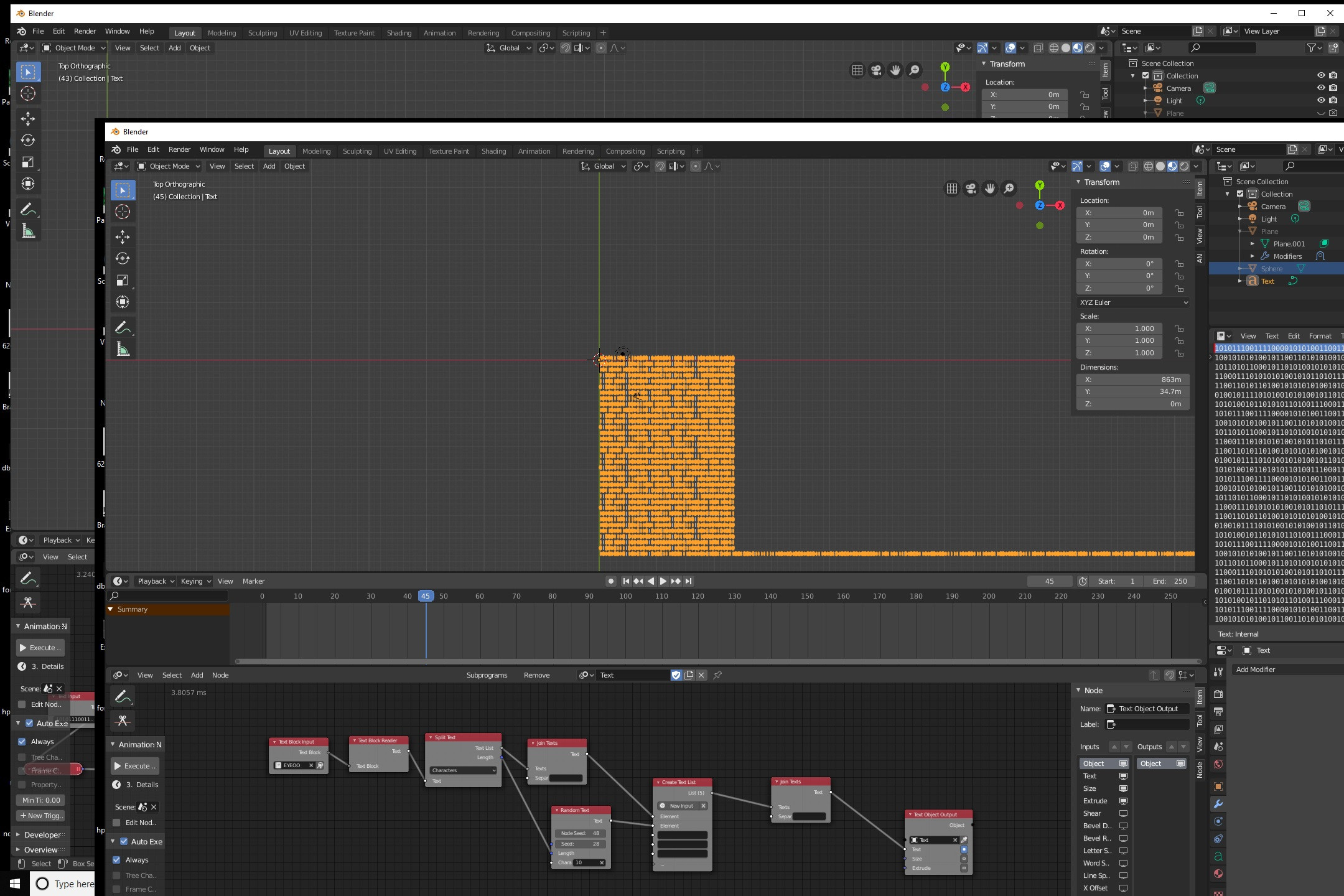The height and width of the screenshot is (896, 1344).
Task: Expand Plane.001 in front window outliner
Action: click(x=1253, y=244)
